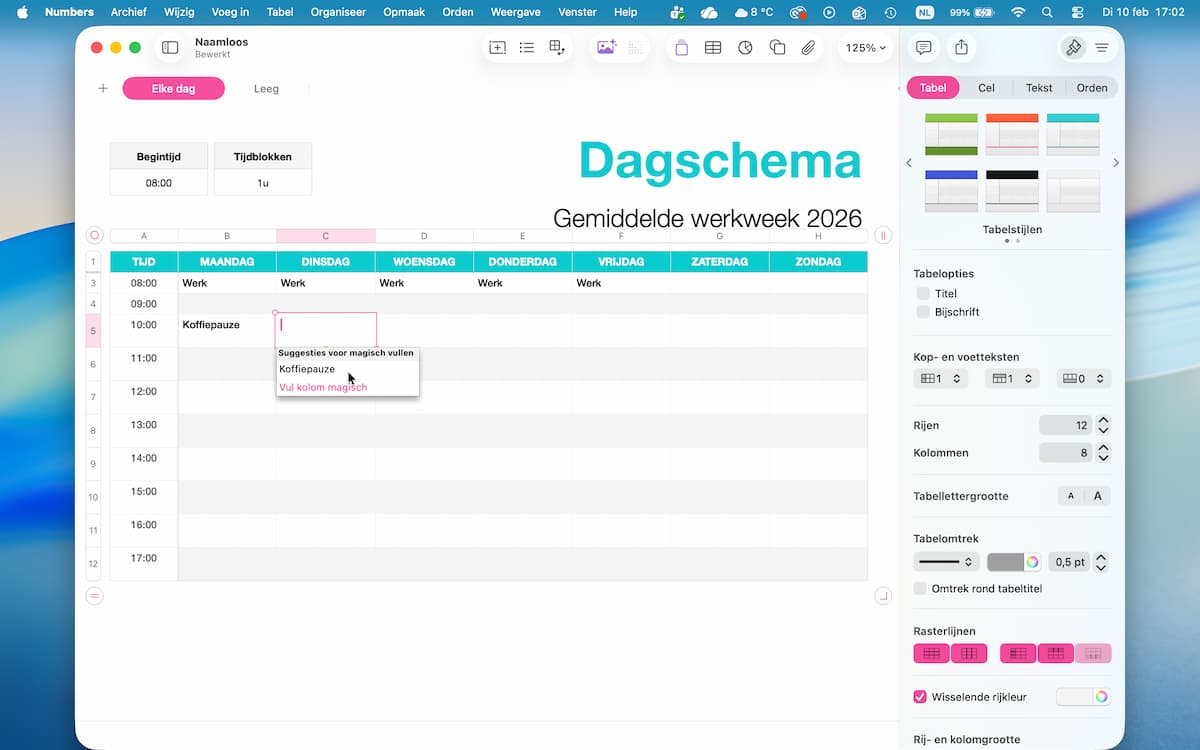
Task: Select the Leeg sheet tab
Action: click(266, 89)
